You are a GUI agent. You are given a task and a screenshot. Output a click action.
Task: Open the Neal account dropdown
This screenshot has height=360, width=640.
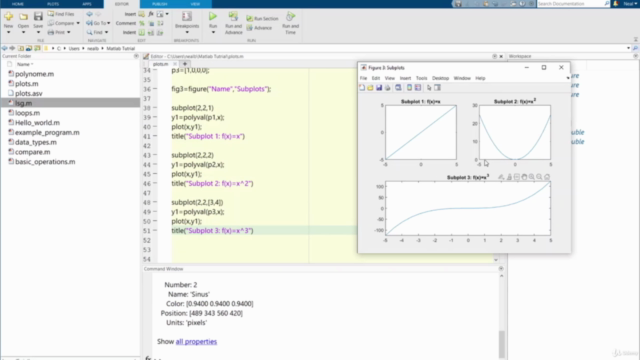click(x=630, y=4)
